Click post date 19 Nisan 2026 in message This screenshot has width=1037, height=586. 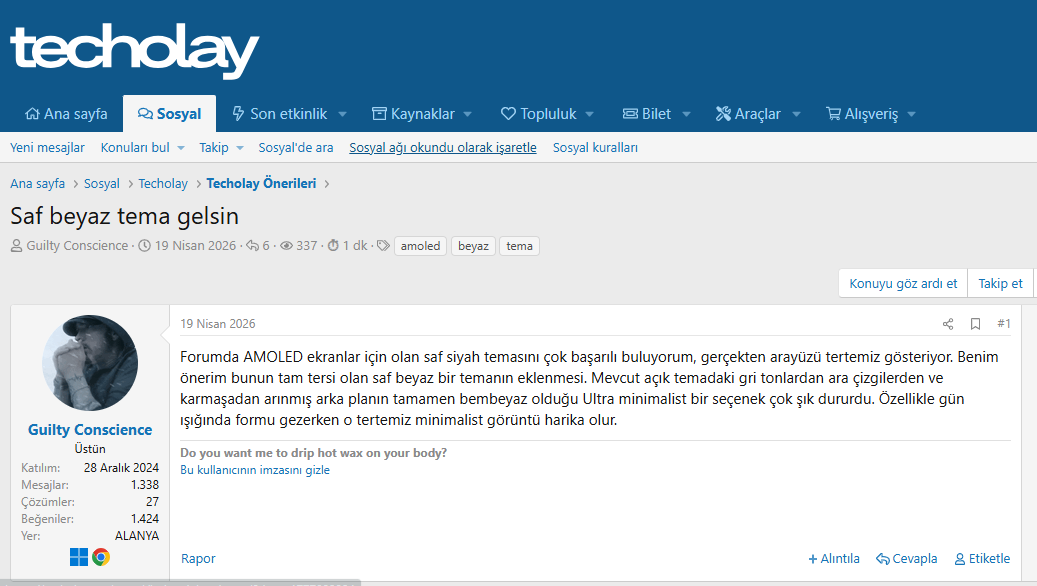218,323
